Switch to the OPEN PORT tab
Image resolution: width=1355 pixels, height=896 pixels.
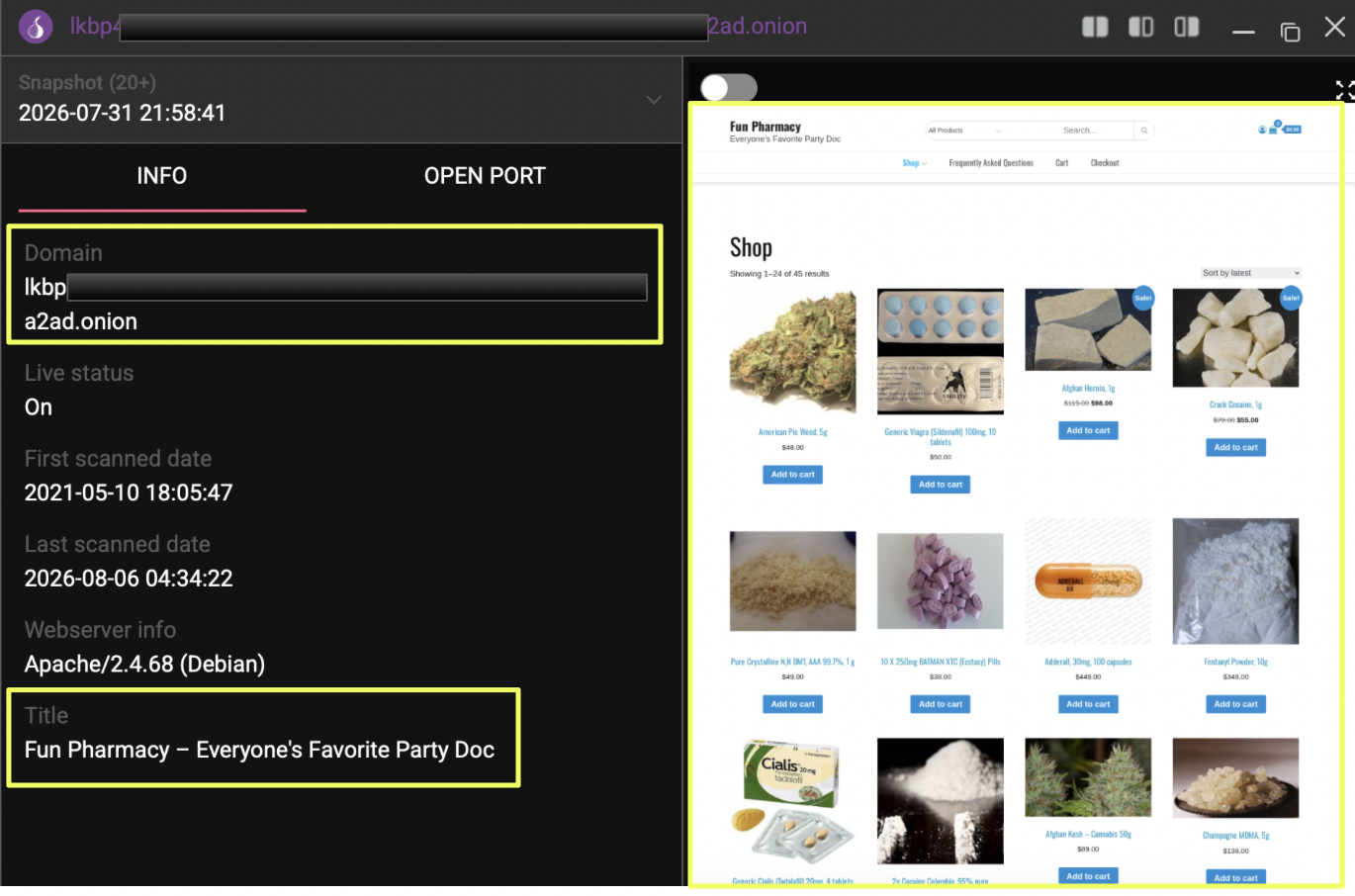point(485,176)
